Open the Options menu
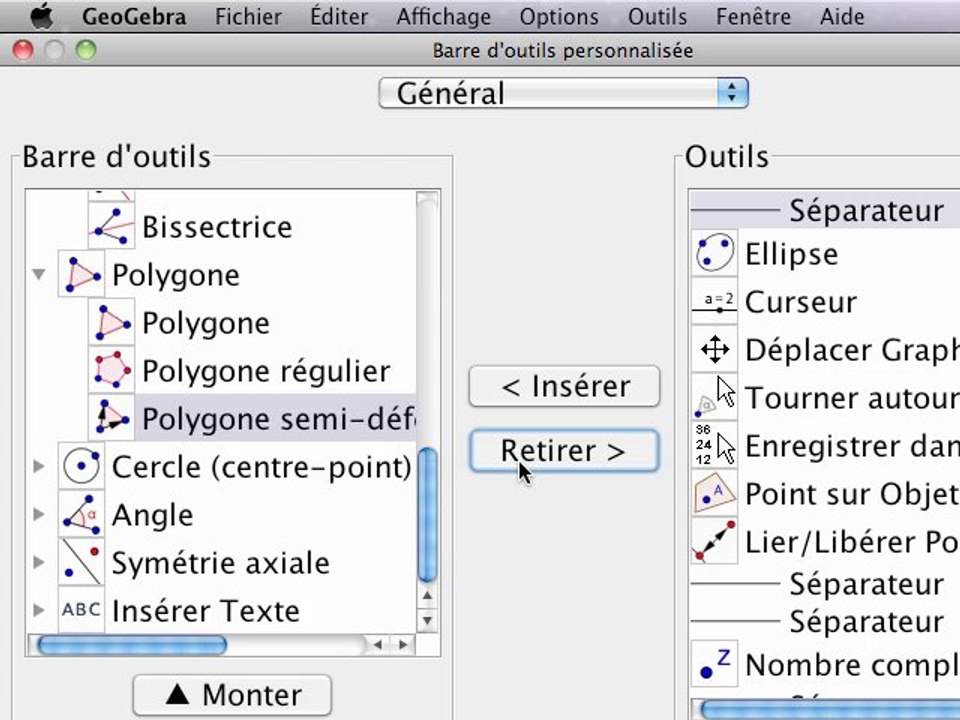Image resolution: width=960 pixels, height=720 pixels. pyautogui.click(x=559, y=17)
